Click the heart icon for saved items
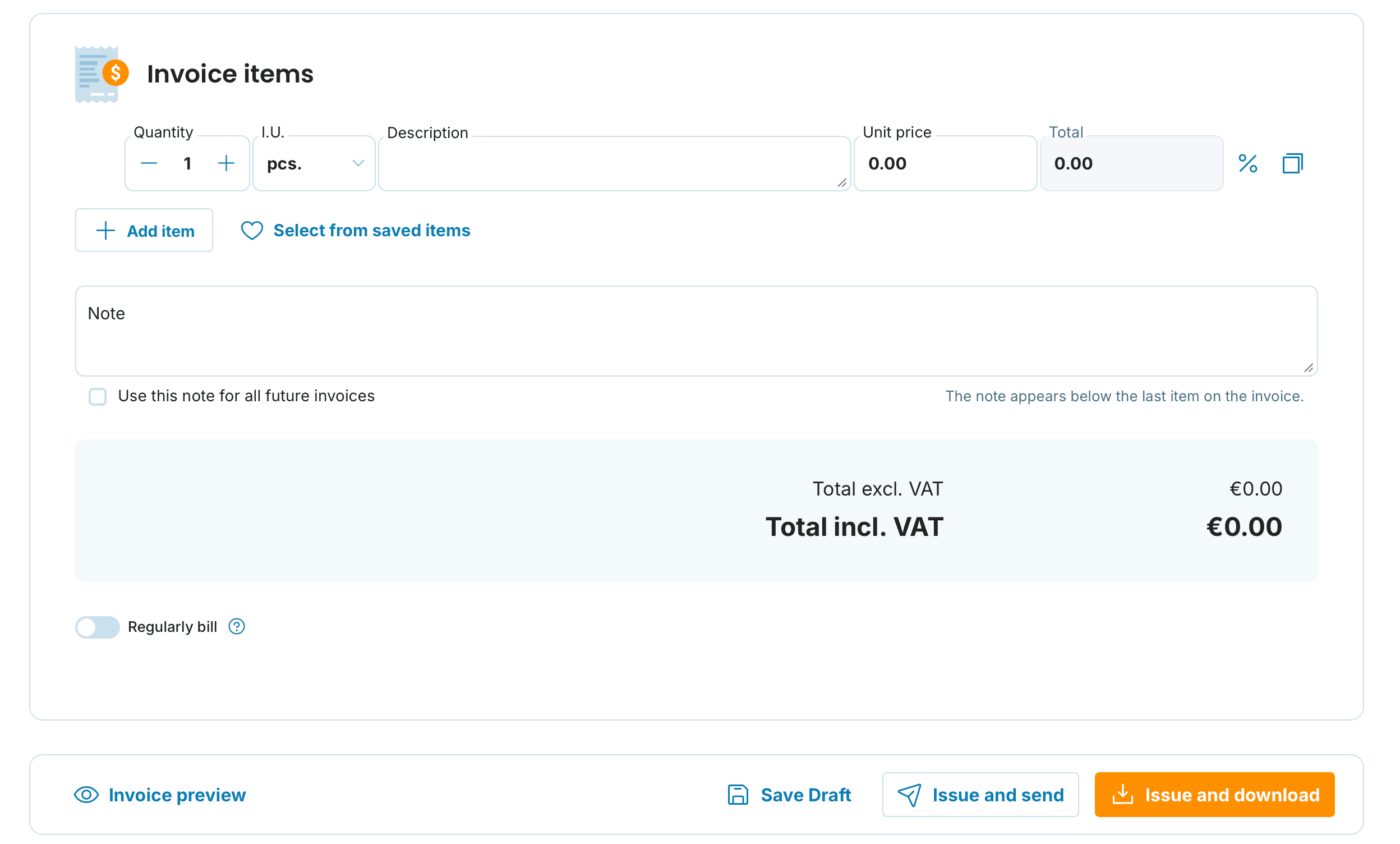Screen dimensions: 1400x844 pyautogui.click(x=252, y=231)
